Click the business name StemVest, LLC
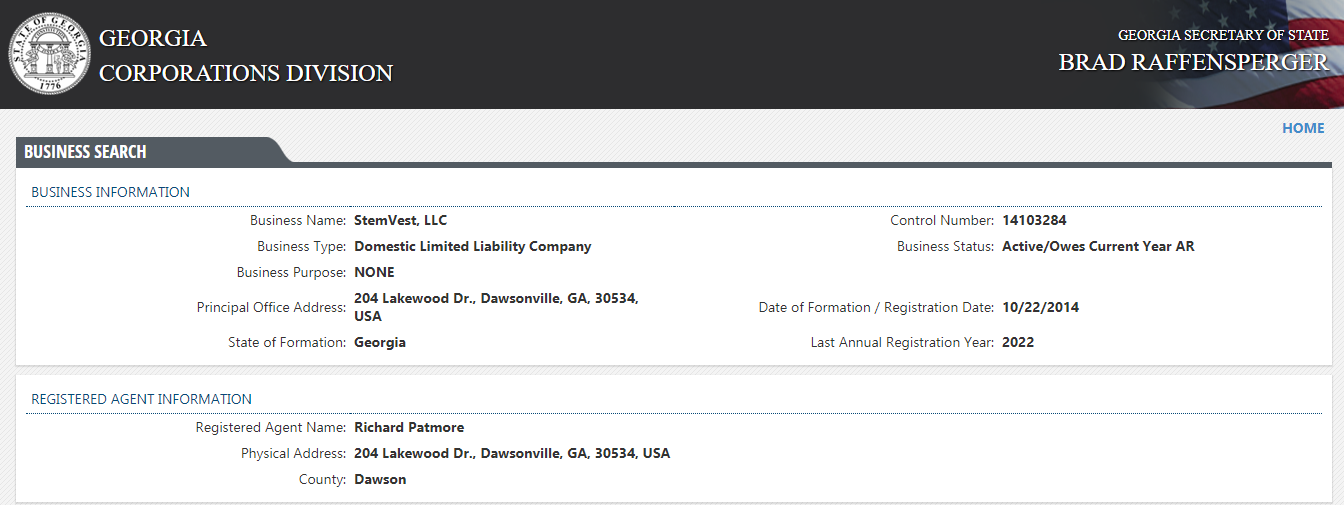Screen dimensions: 1344x505 (400, 220)
